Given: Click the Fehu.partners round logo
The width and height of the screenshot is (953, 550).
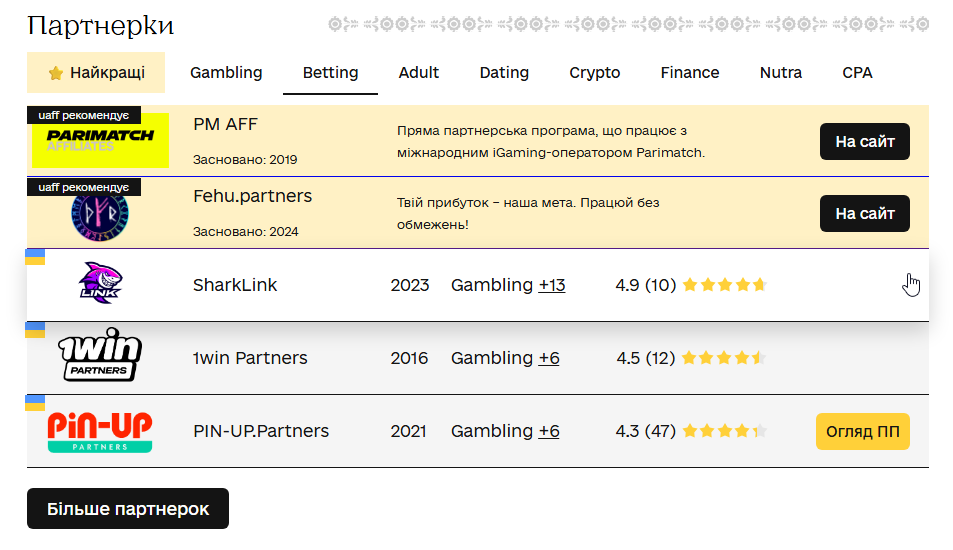Looking at the screenshot, I should (100, 213).
